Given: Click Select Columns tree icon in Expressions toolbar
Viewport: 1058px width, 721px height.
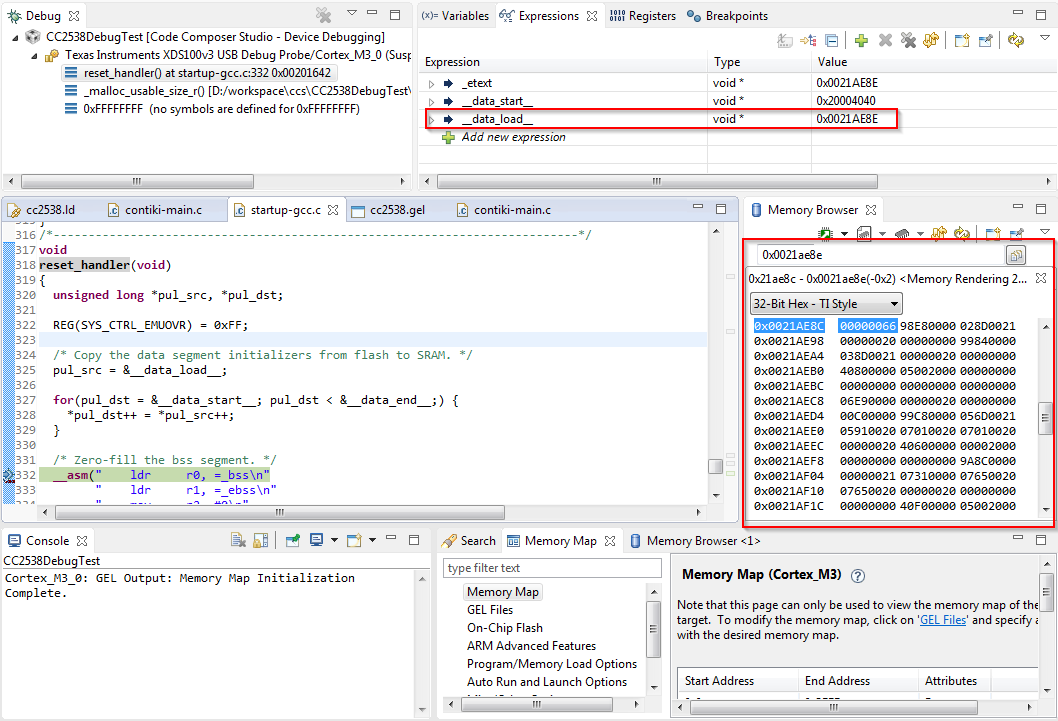Looking at the screenshot, I should (808, 40).
